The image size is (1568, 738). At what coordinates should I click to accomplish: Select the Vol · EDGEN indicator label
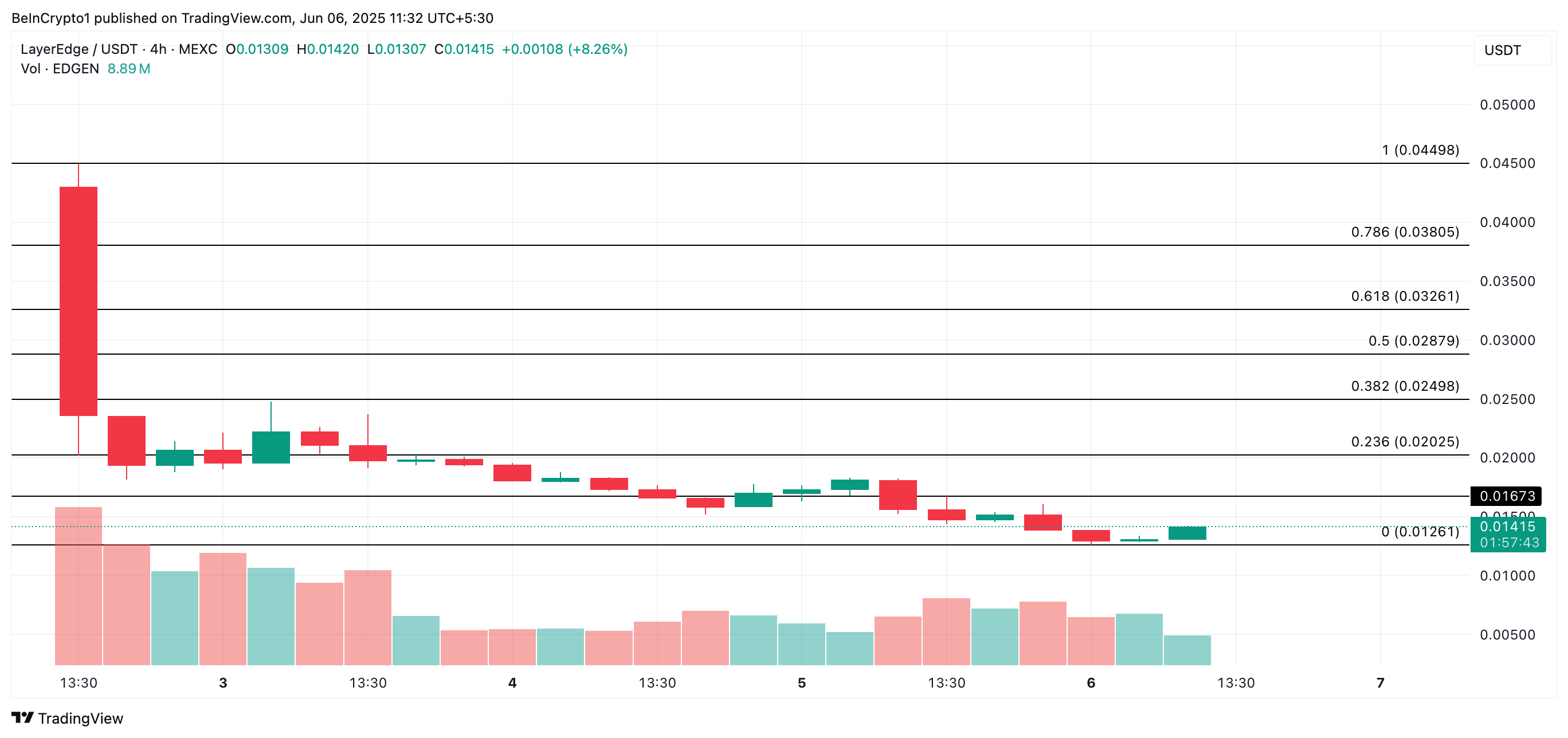click(60, 69)
